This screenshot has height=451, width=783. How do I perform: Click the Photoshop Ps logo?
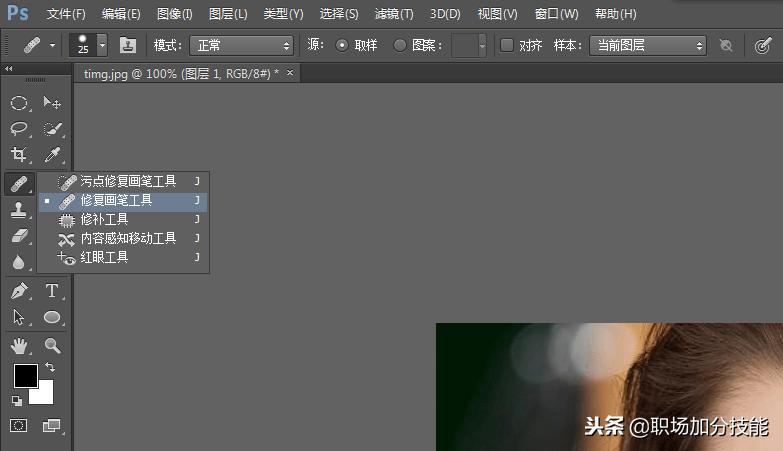(x=17, y=13)
